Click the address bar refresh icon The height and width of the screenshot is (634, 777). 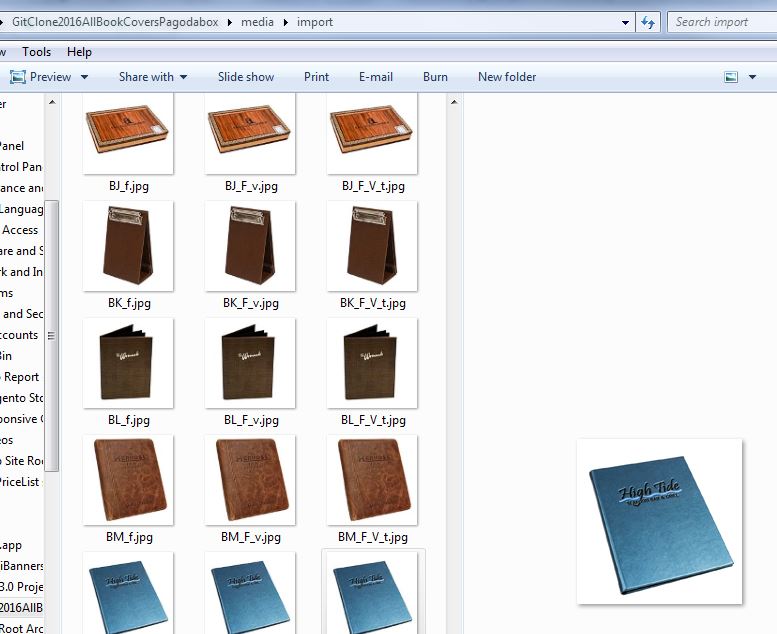click(648, 22)
